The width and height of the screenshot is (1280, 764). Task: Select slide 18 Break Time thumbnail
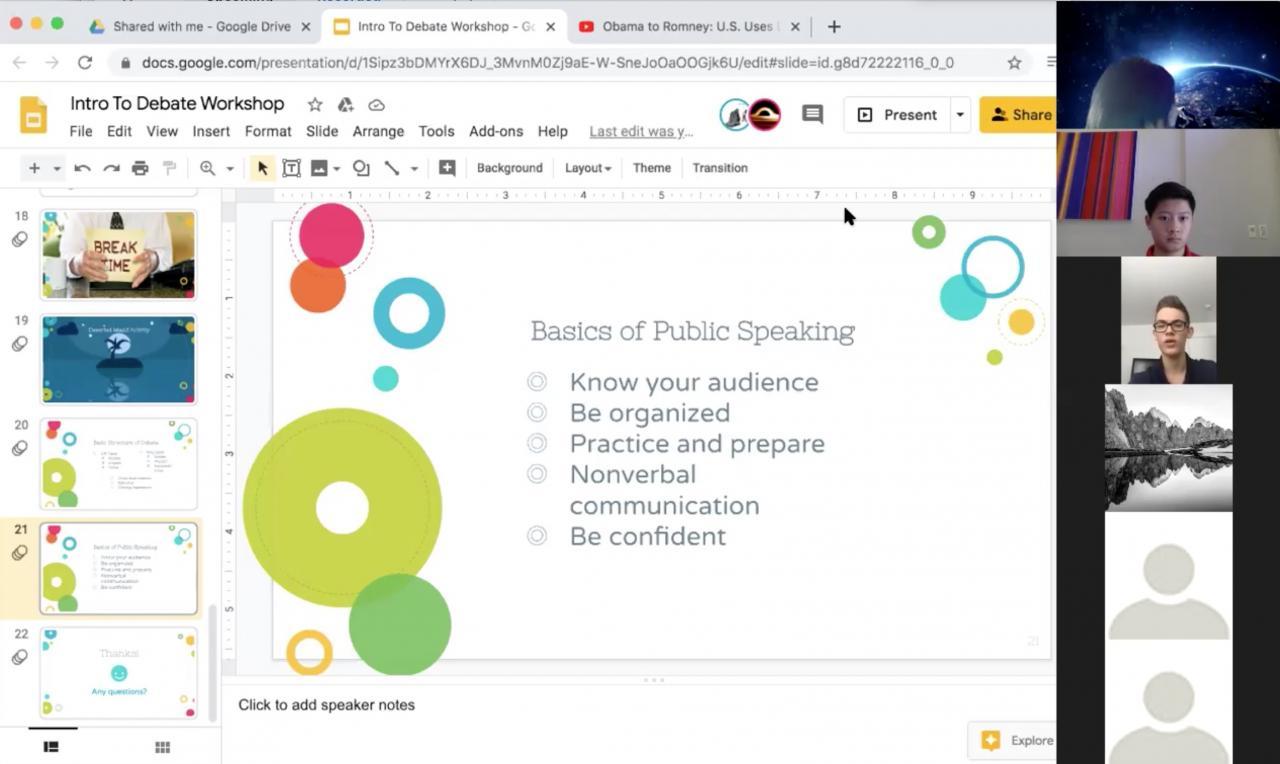click(x=119, y=255)
